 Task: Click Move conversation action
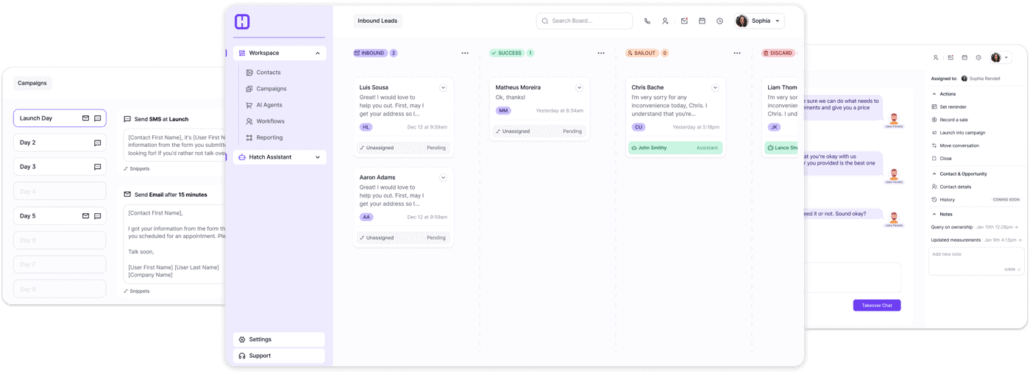click(x=955, y=145)
